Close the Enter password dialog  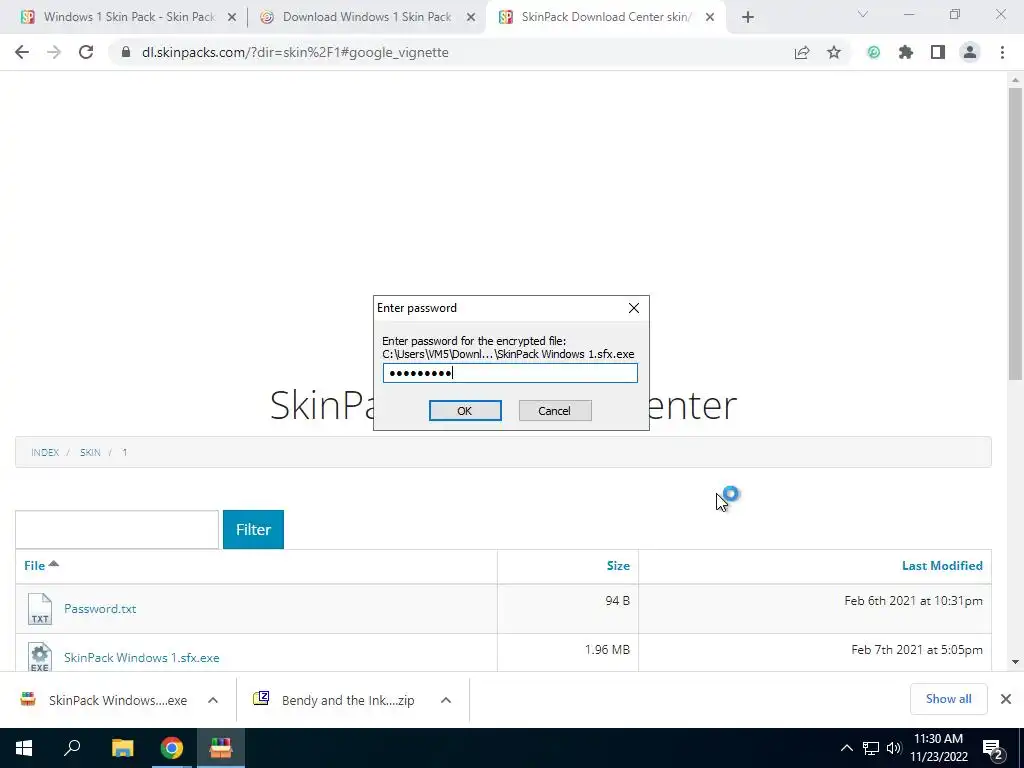point(633,308)
